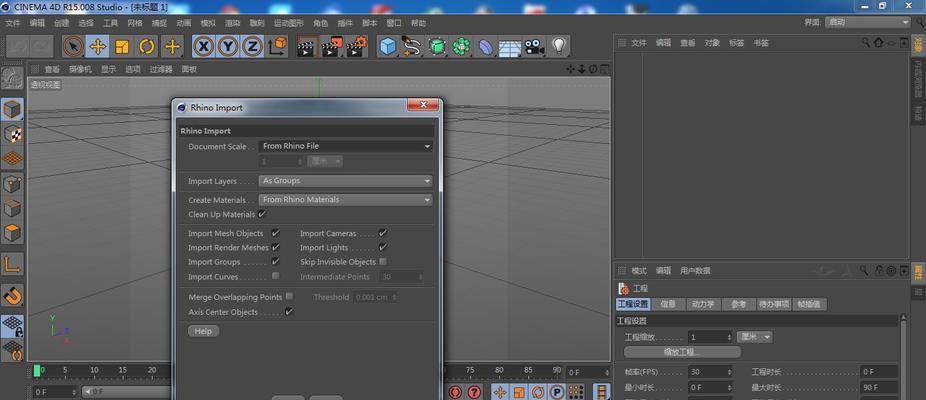
Task: Open the 运动图形 menu
Action: point(289,23)
